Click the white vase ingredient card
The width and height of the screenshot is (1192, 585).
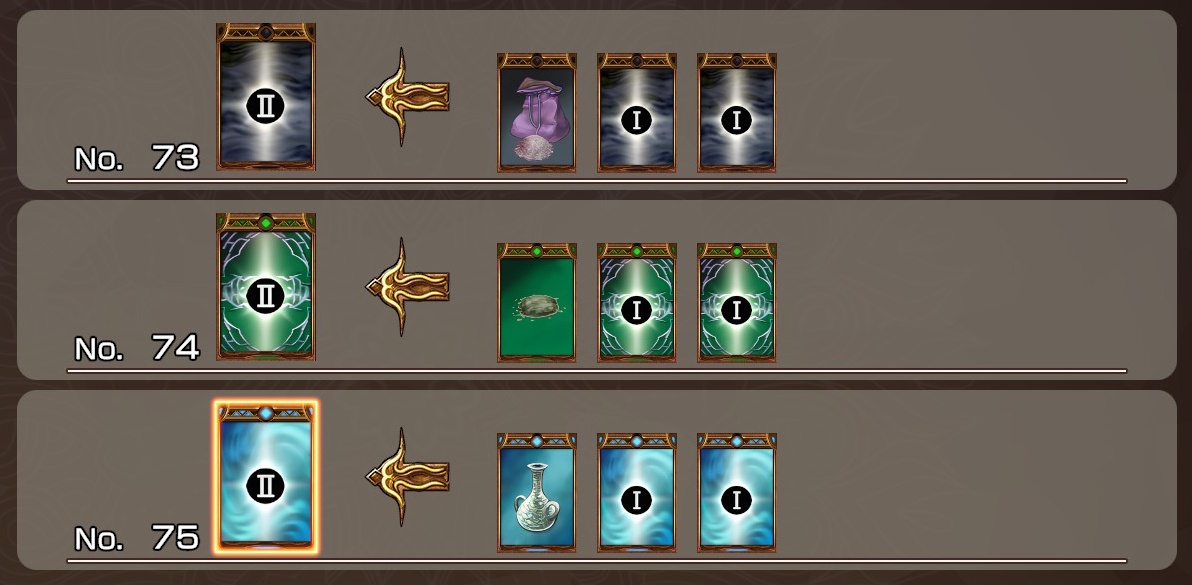[537, 492]
